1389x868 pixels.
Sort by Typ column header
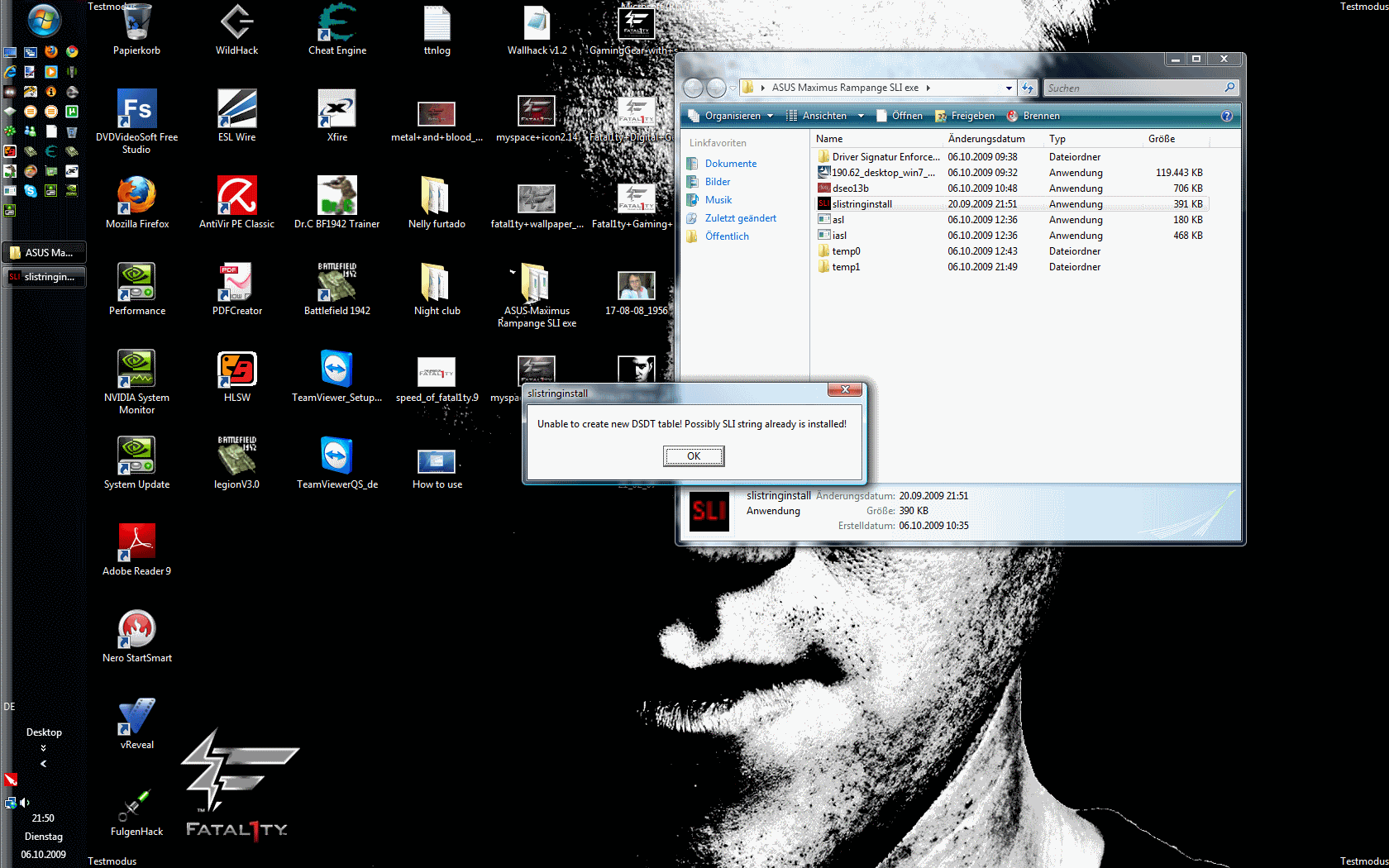click(x=1095, y=139)
